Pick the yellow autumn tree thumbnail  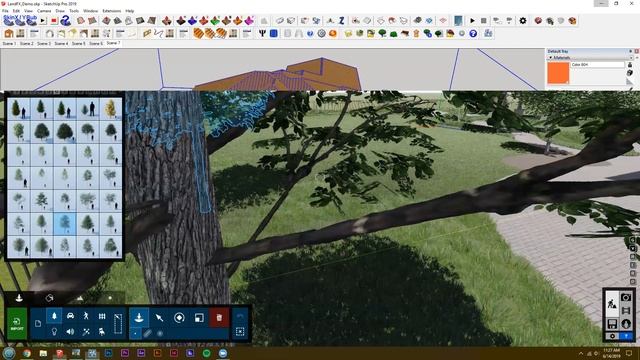point(110,109)
